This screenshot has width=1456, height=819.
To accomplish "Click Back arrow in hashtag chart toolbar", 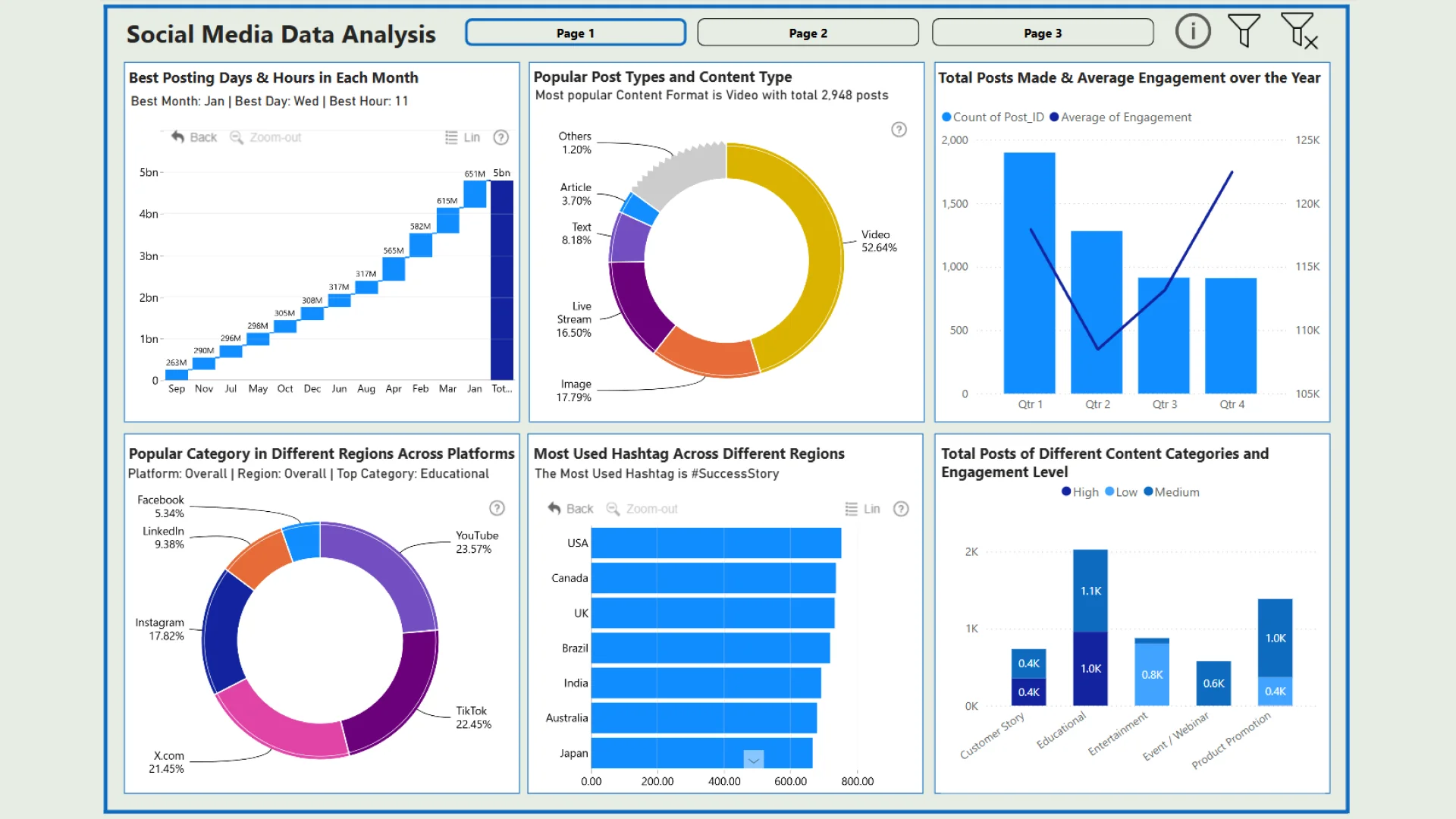I will pos(571,509).
